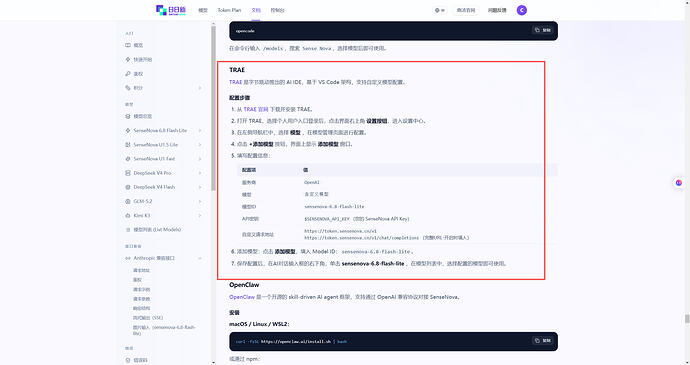
Task: Click the SenseNova U1.5 Lite icon
Action: pos(128,144)
